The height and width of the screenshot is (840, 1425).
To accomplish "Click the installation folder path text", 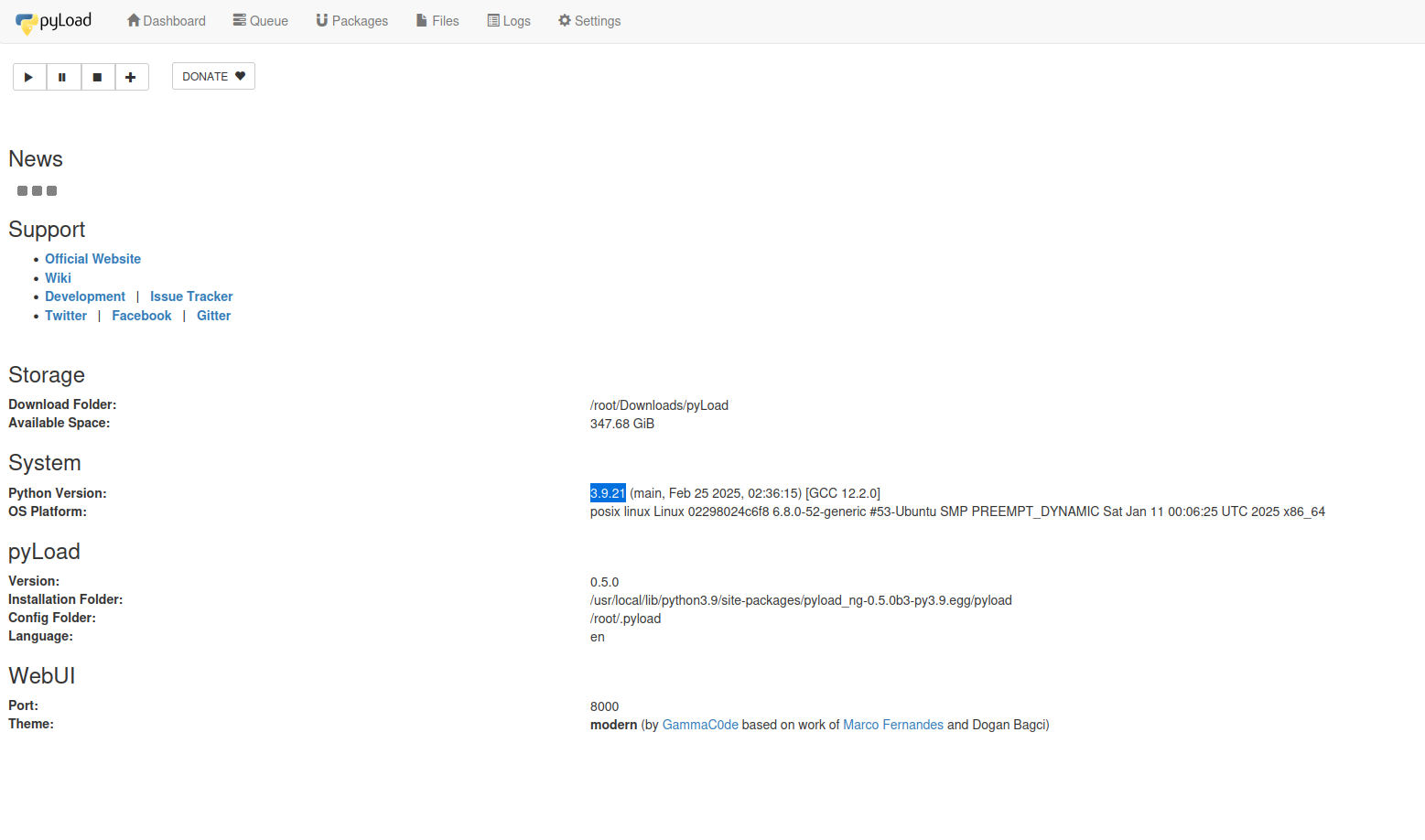I will click(x=801, y=600).
